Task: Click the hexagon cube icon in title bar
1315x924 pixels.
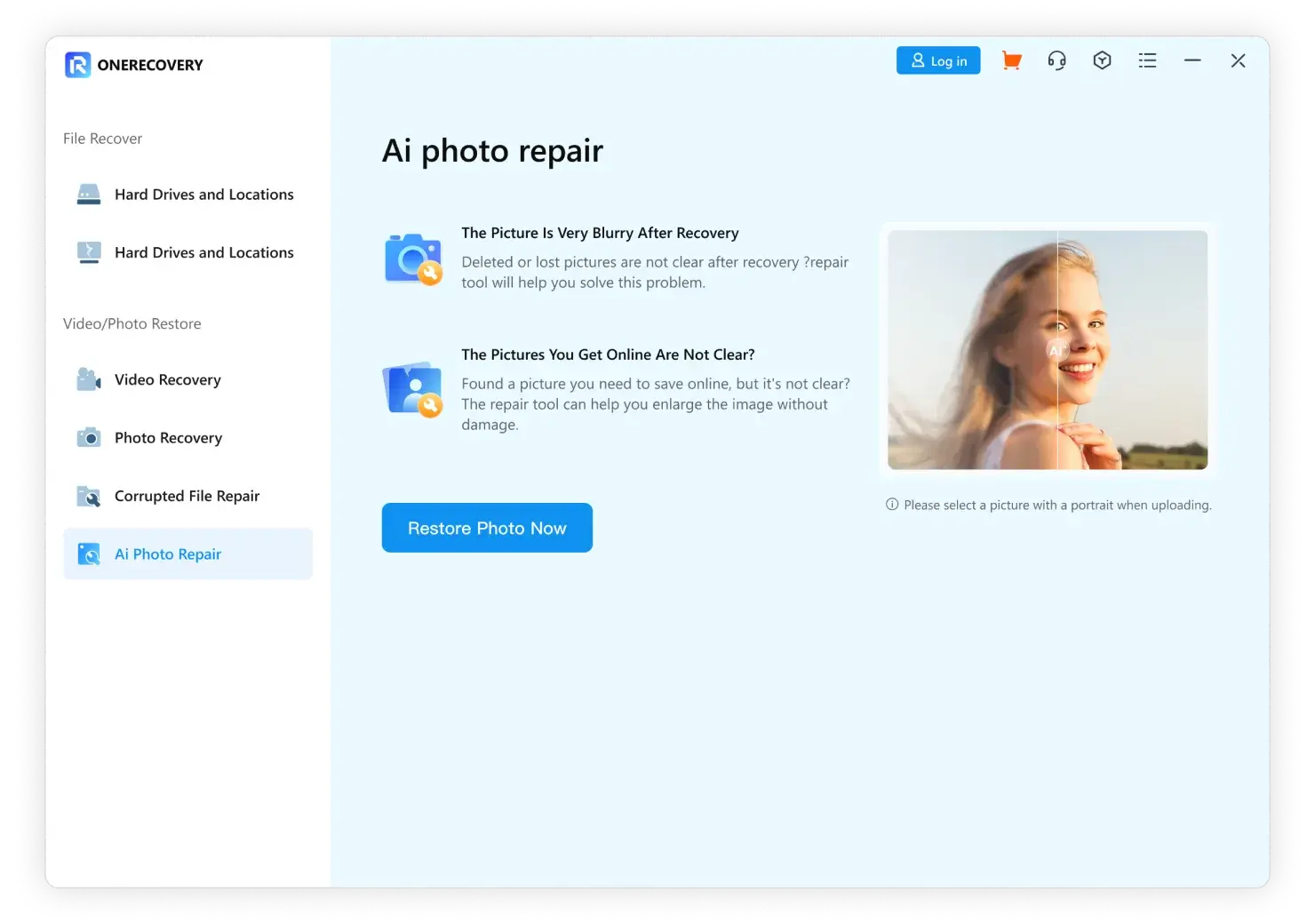Action: (1102, 60)
